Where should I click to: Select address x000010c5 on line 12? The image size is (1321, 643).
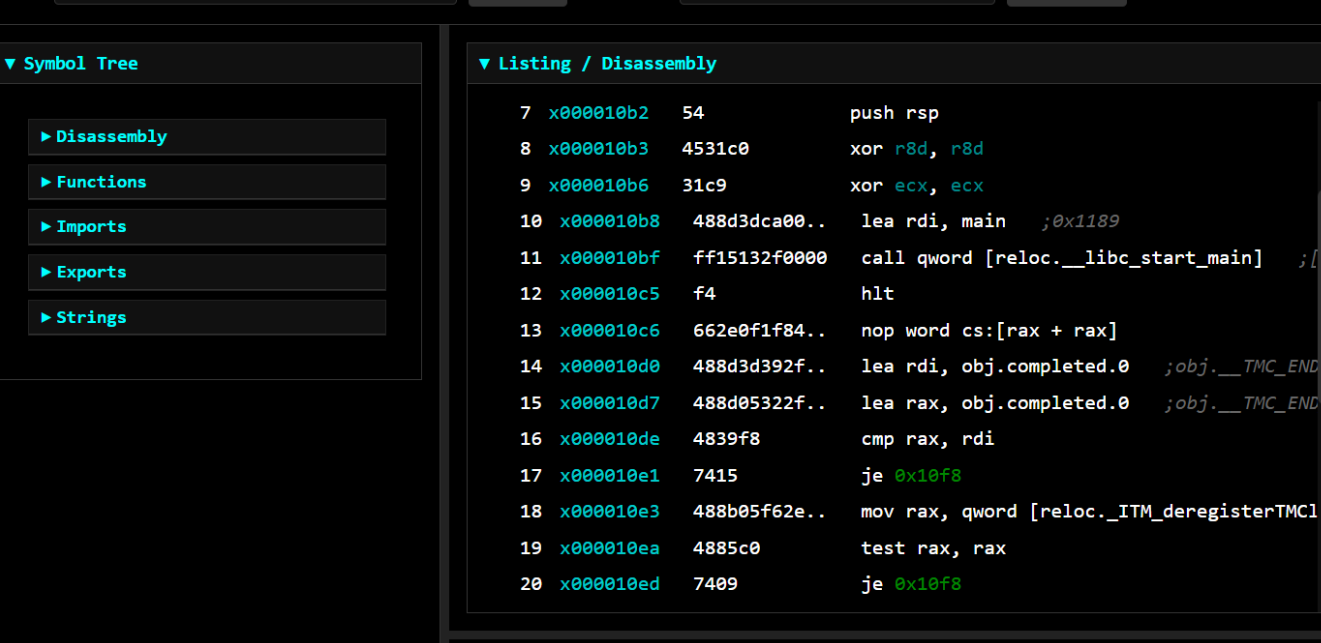(610, 294)
